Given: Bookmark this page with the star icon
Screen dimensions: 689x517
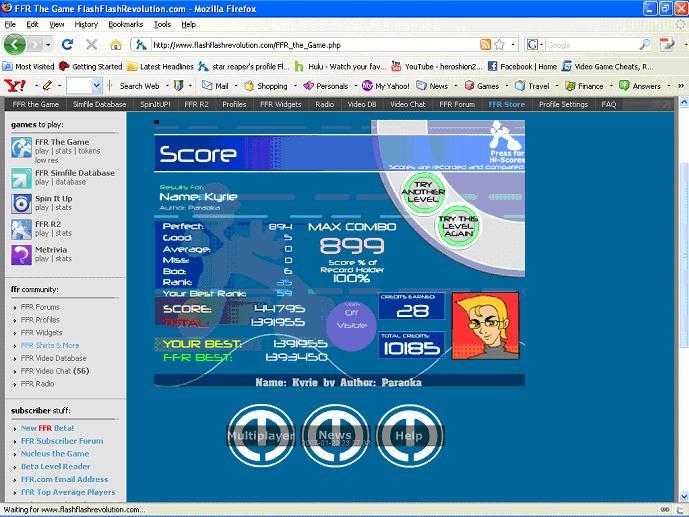Looking at the screenshot, I should point(500,44).
